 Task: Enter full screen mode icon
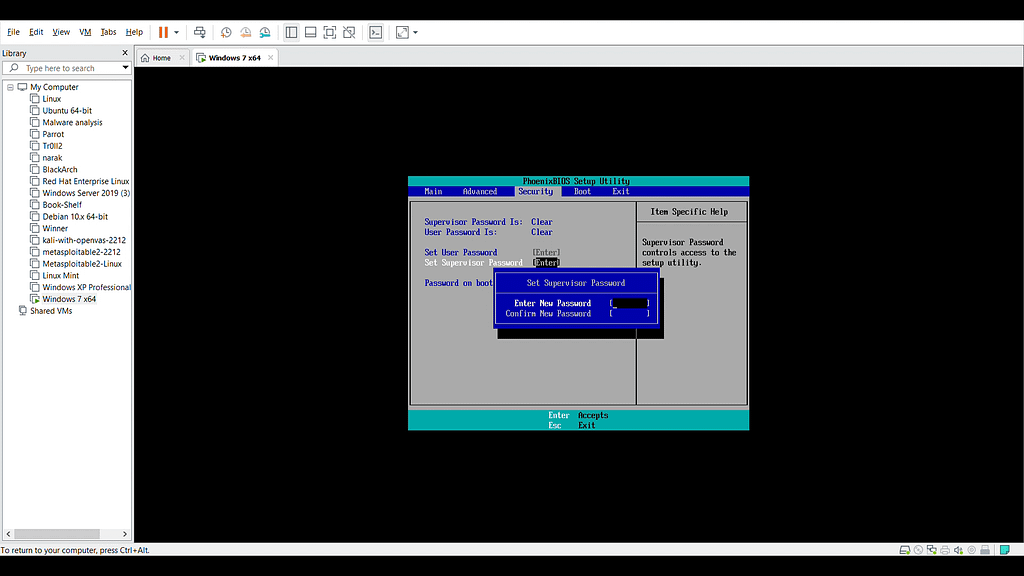(330, 32)
